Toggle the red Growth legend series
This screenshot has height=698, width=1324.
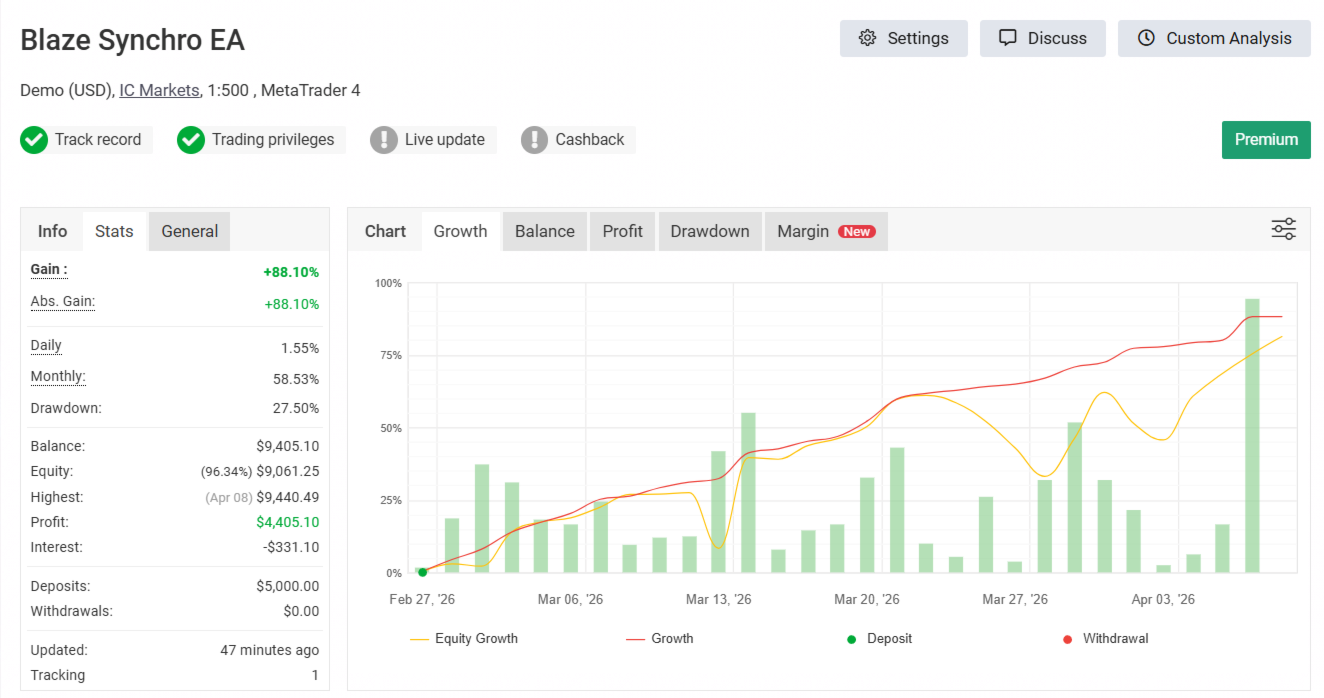pos(660,638)
